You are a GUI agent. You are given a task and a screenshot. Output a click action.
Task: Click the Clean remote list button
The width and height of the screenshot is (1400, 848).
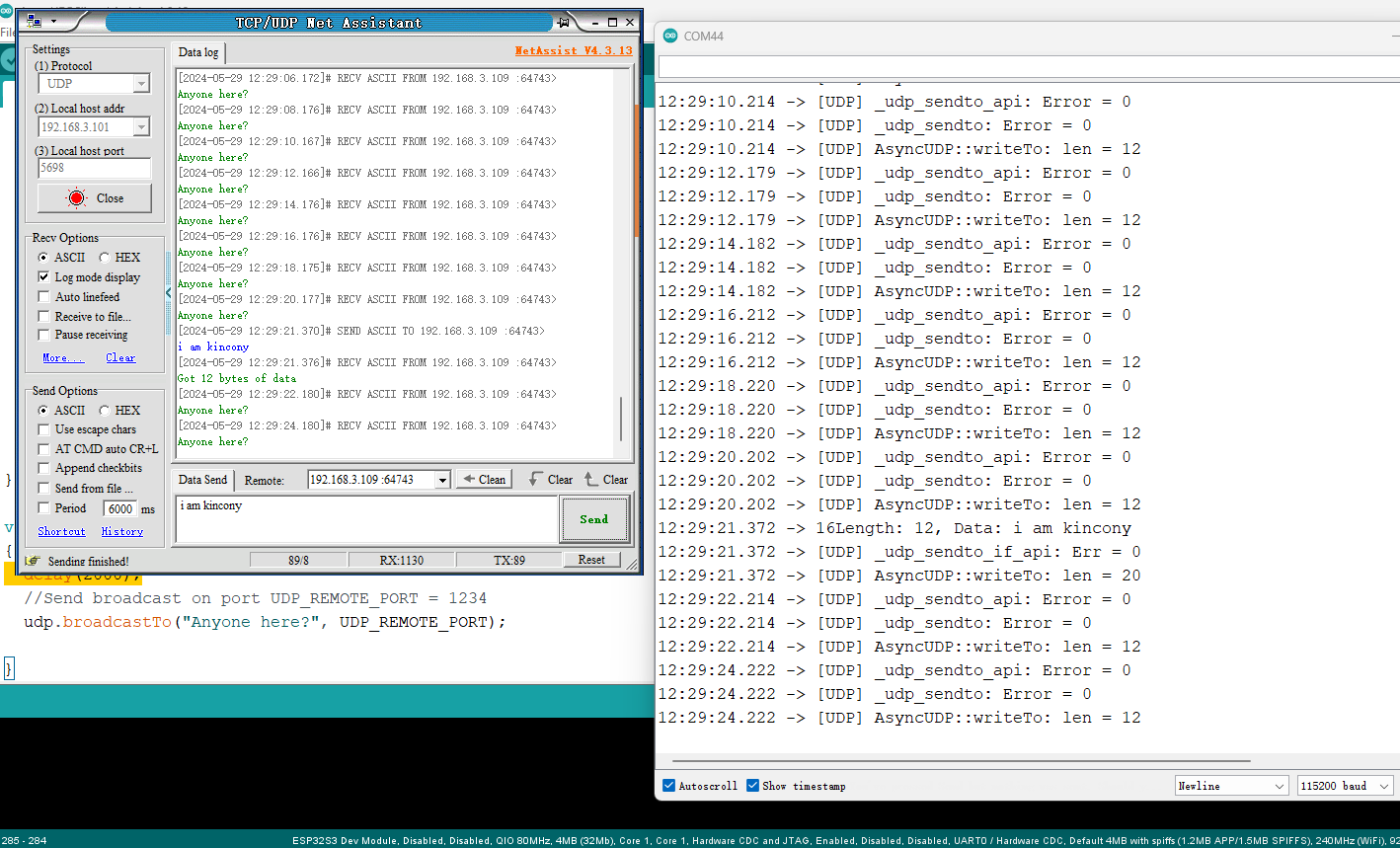[483, 480]
